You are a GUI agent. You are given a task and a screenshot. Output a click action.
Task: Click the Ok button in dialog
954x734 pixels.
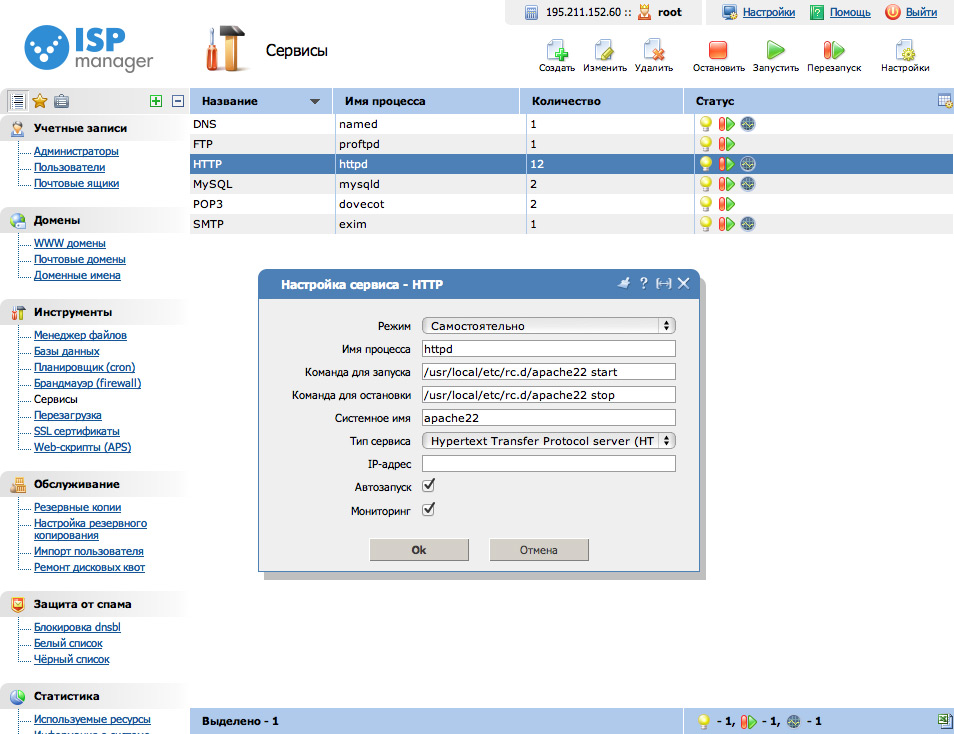point(419,550)
